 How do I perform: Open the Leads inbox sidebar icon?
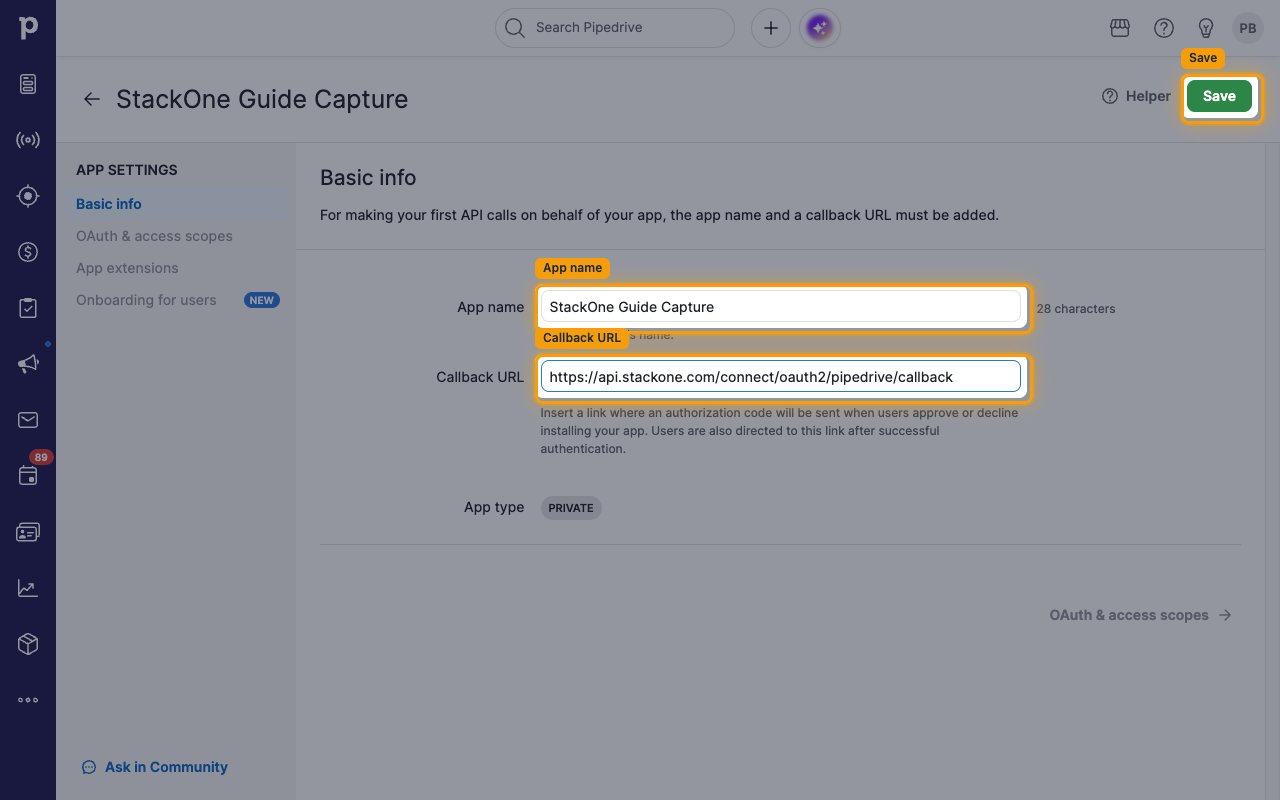(x=28, y=84)
